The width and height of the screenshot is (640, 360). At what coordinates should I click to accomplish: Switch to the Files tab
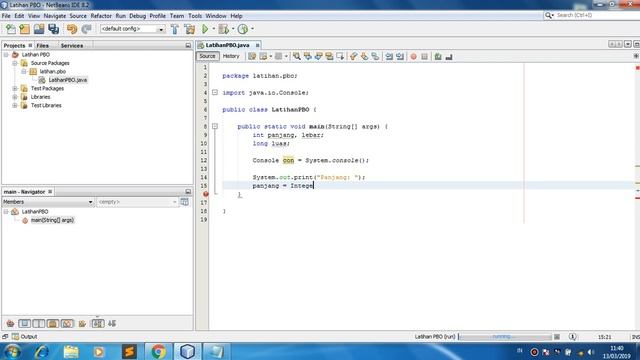point(42,46)
